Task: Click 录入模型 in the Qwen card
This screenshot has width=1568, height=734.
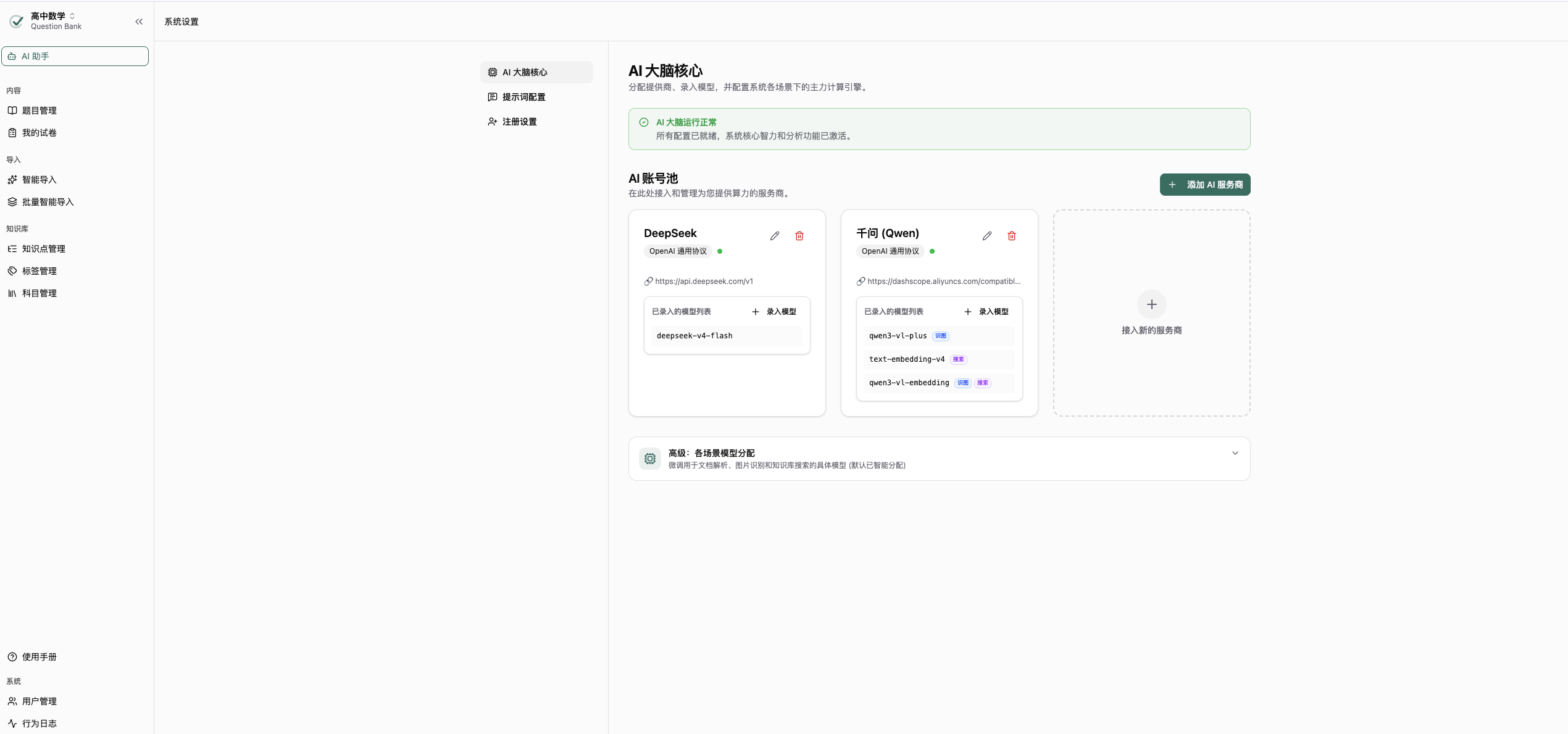Action: point(986,312)
